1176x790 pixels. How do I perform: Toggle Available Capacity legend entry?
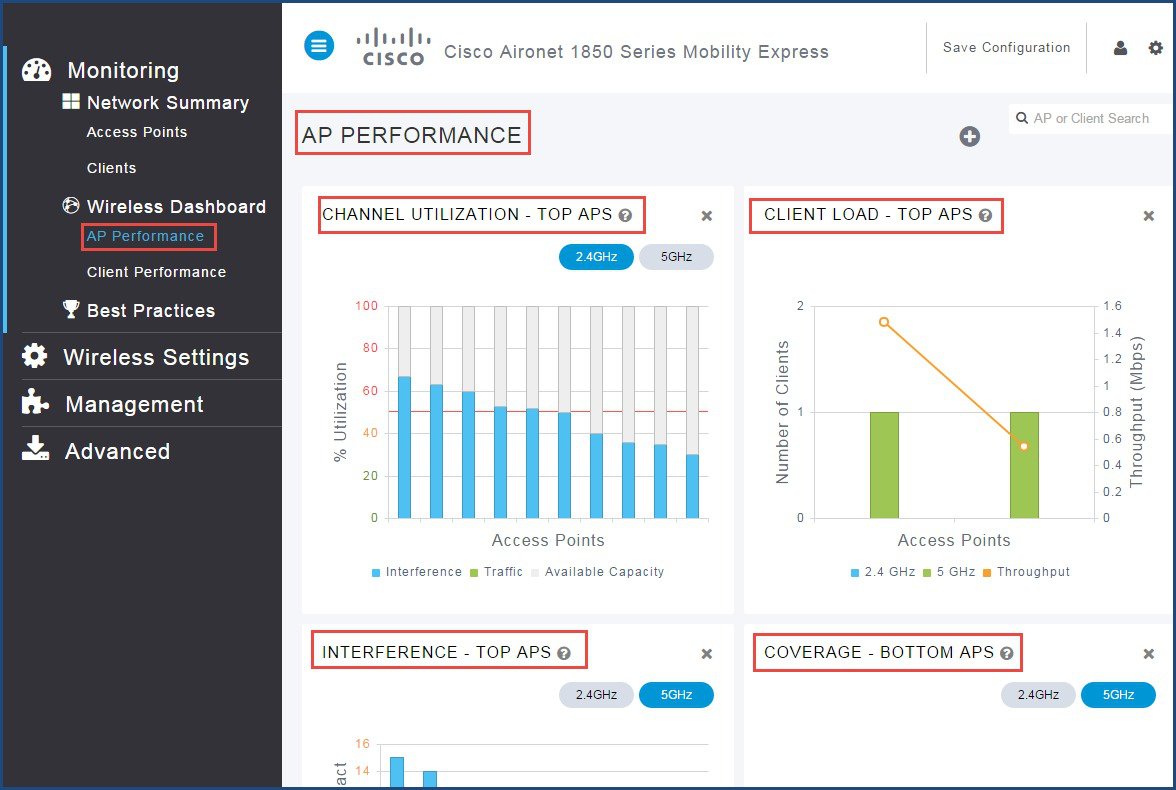point(598,572)
